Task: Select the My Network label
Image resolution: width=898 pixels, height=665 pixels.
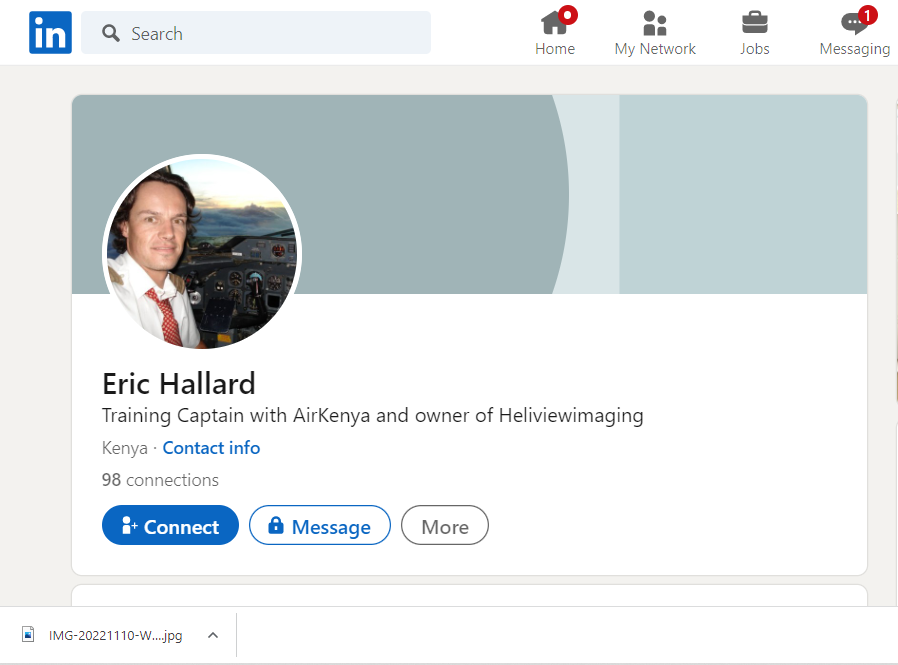Action: click(655, 49)
